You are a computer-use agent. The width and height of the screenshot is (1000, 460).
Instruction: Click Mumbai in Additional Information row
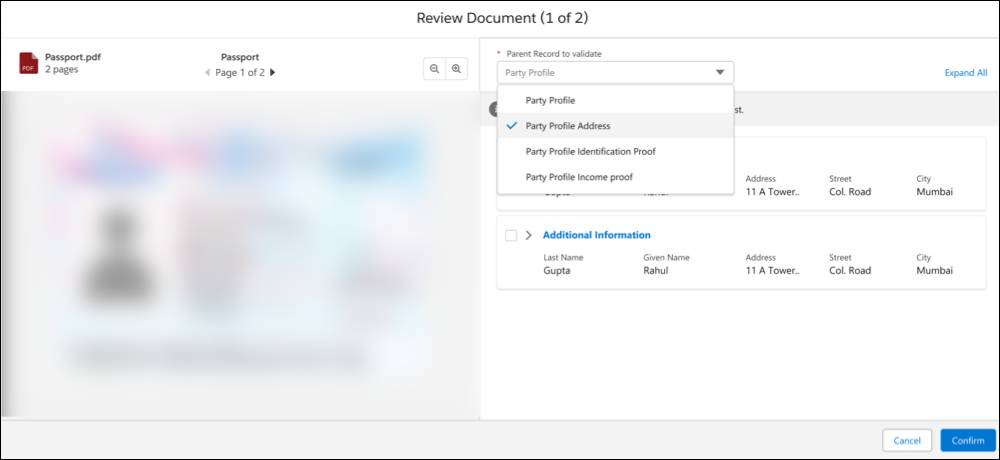[934, 271]
